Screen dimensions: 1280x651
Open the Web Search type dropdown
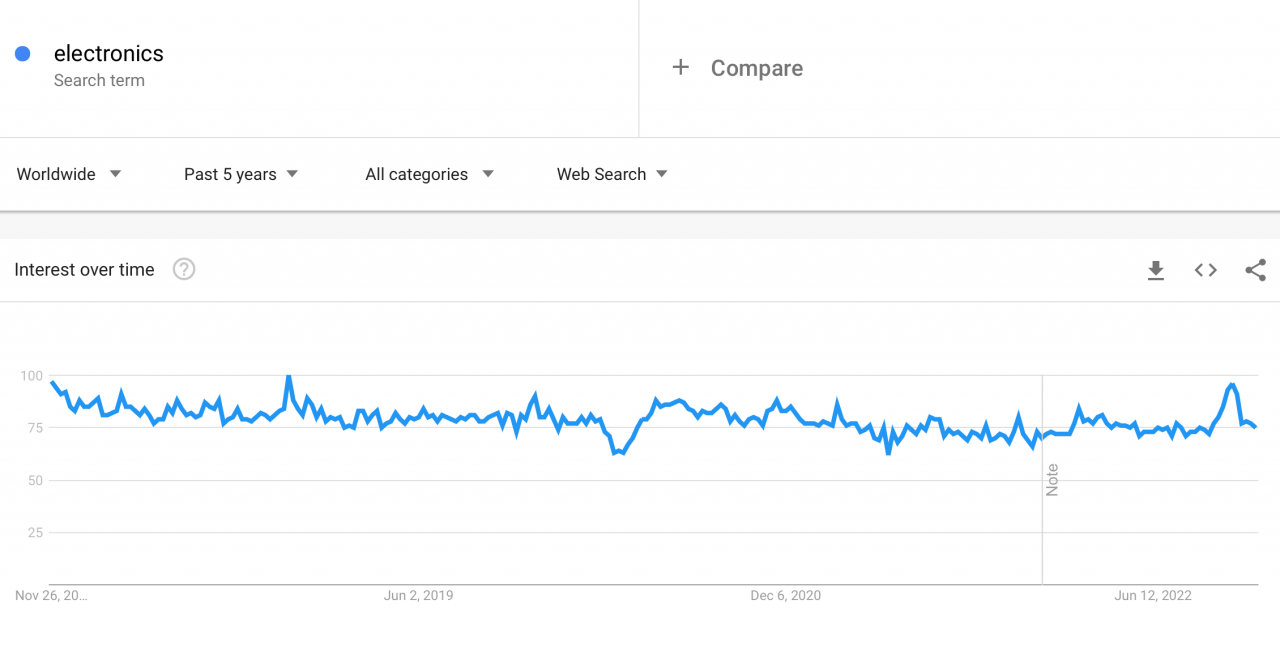600,174
